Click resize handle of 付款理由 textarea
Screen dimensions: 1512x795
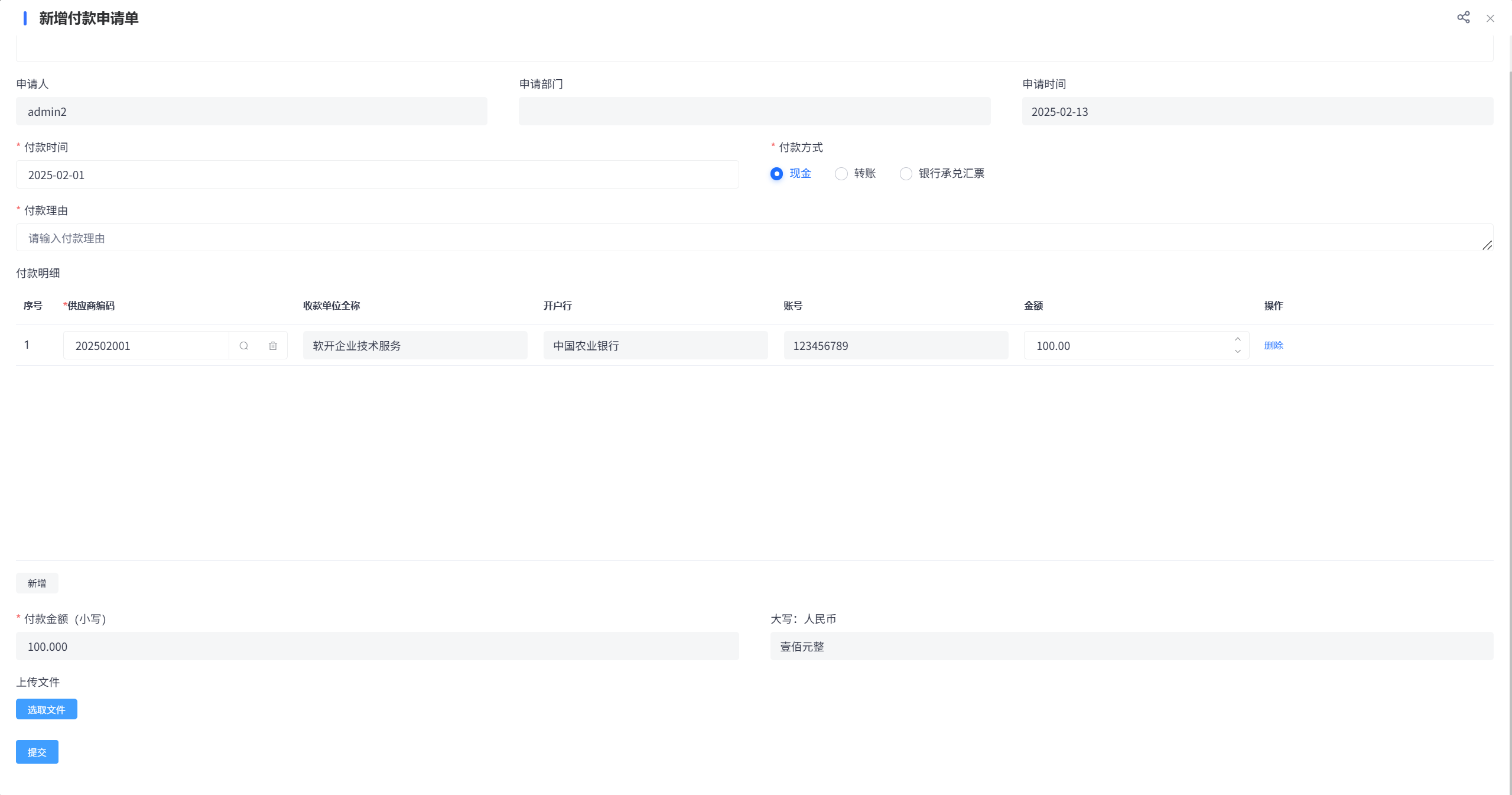[1487, 245]
